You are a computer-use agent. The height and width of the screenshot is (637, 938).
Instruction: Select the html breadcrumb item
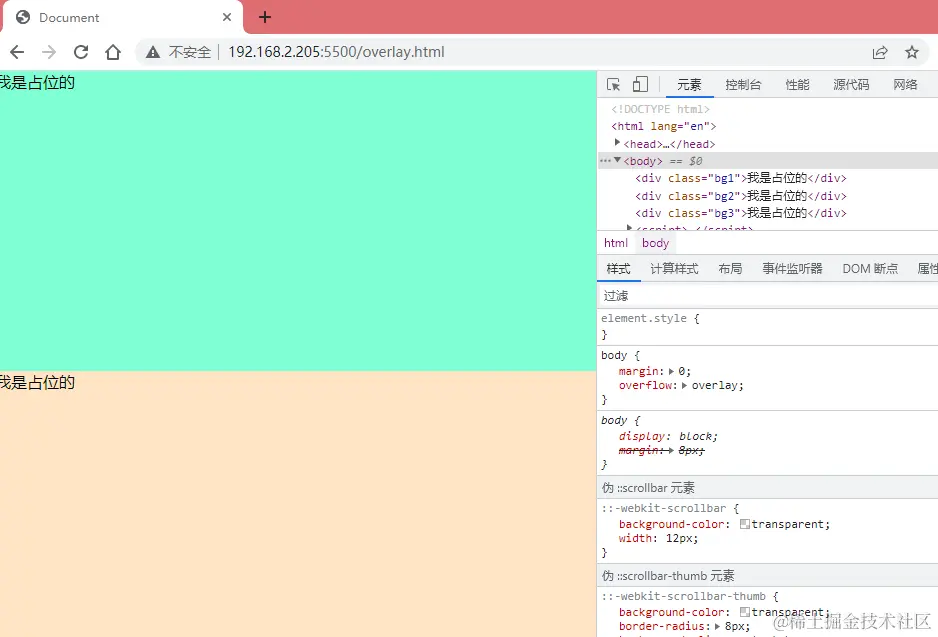point(615,242)
